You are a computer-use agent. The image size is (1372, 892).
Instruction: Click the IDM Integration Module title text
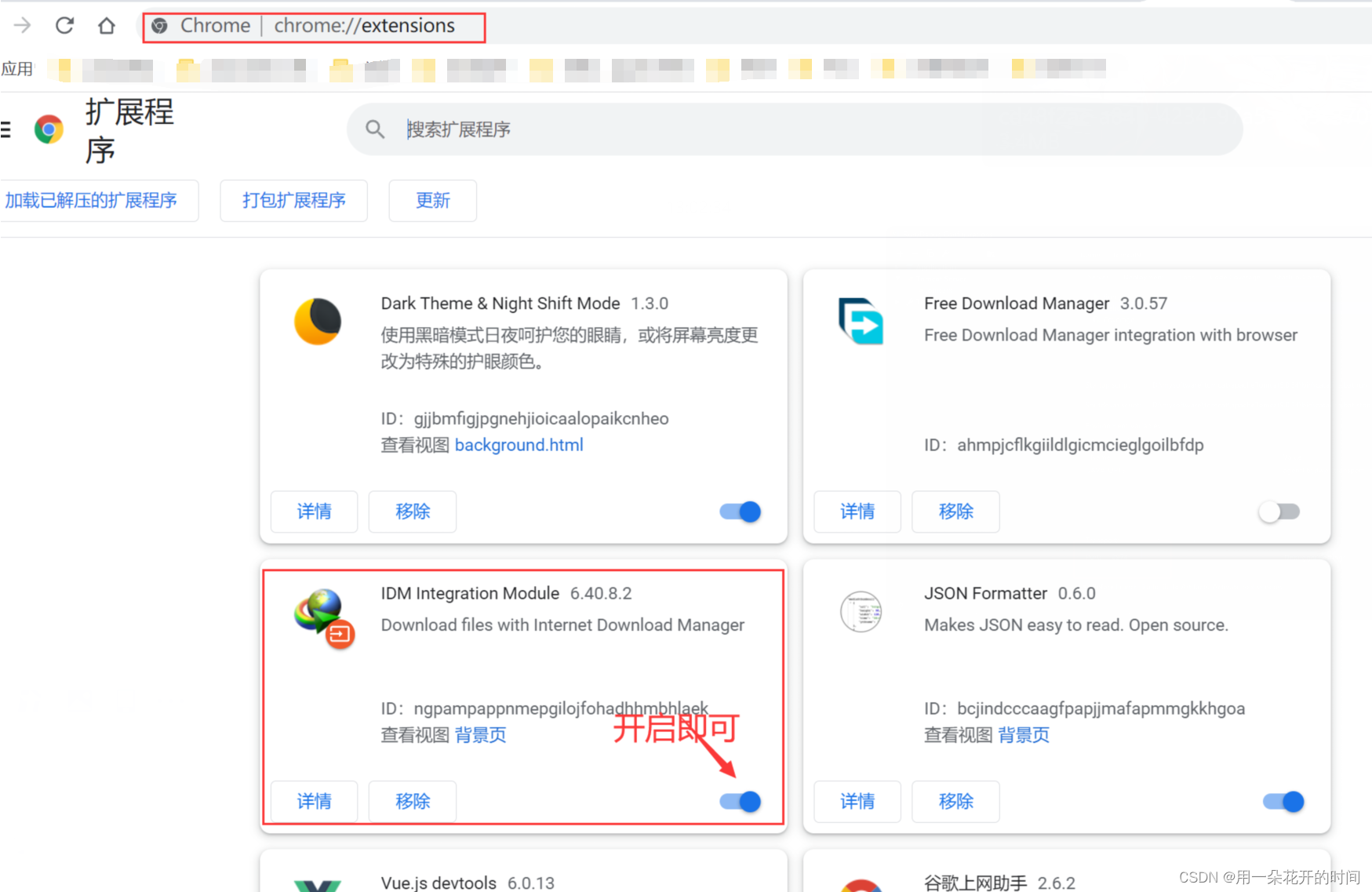[x=470, y=593]
